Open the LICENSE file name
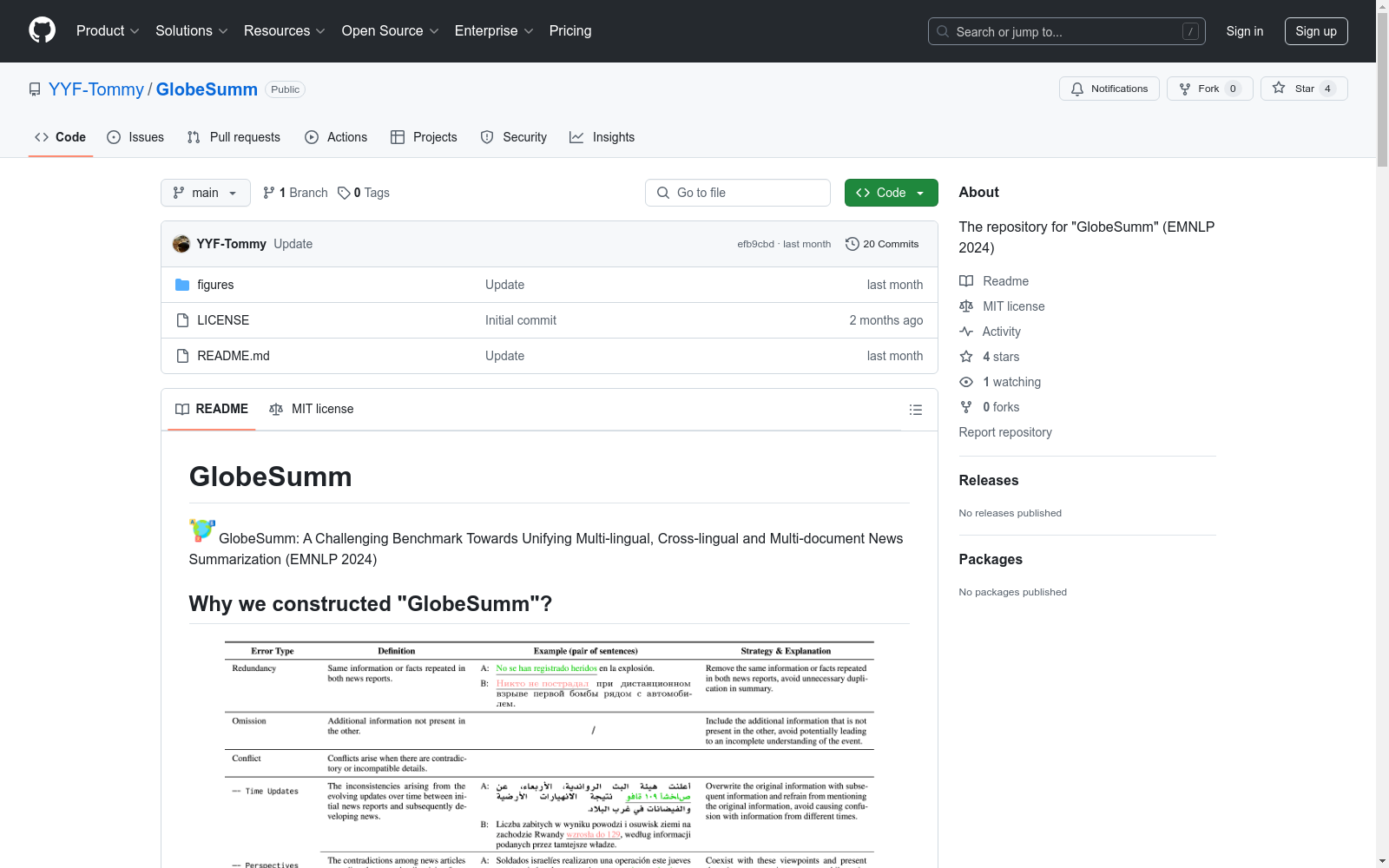The height and width of the screenshot is (868, 1389). pyautogui.click(x=223, y=320)
